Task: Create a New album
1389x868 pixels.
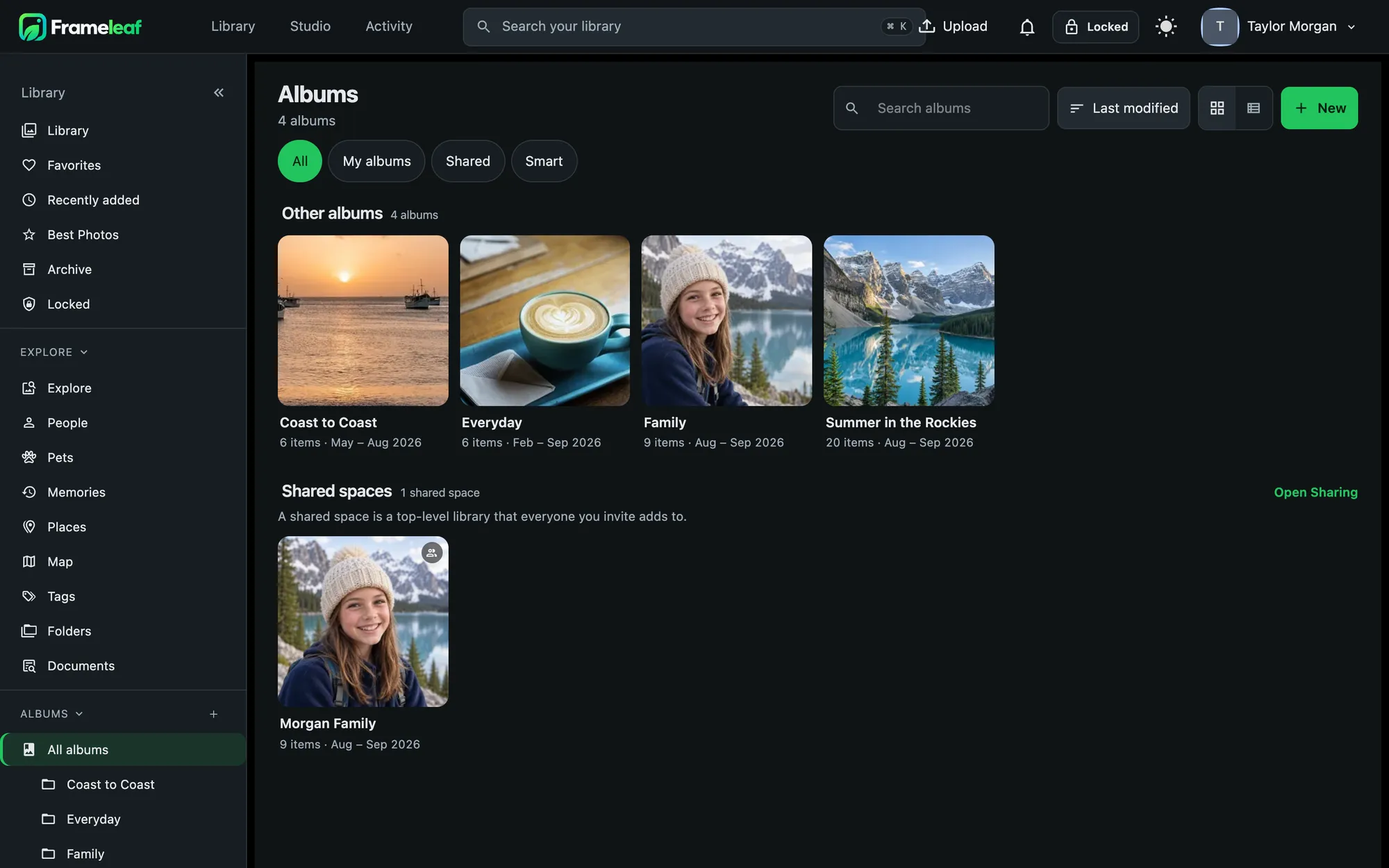Action: (1319, 108)
